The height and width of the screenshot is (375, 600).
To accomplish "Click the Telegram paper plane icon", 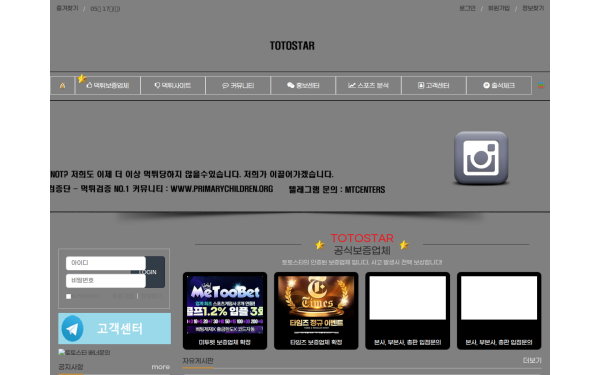I will (x=72, y=329).
